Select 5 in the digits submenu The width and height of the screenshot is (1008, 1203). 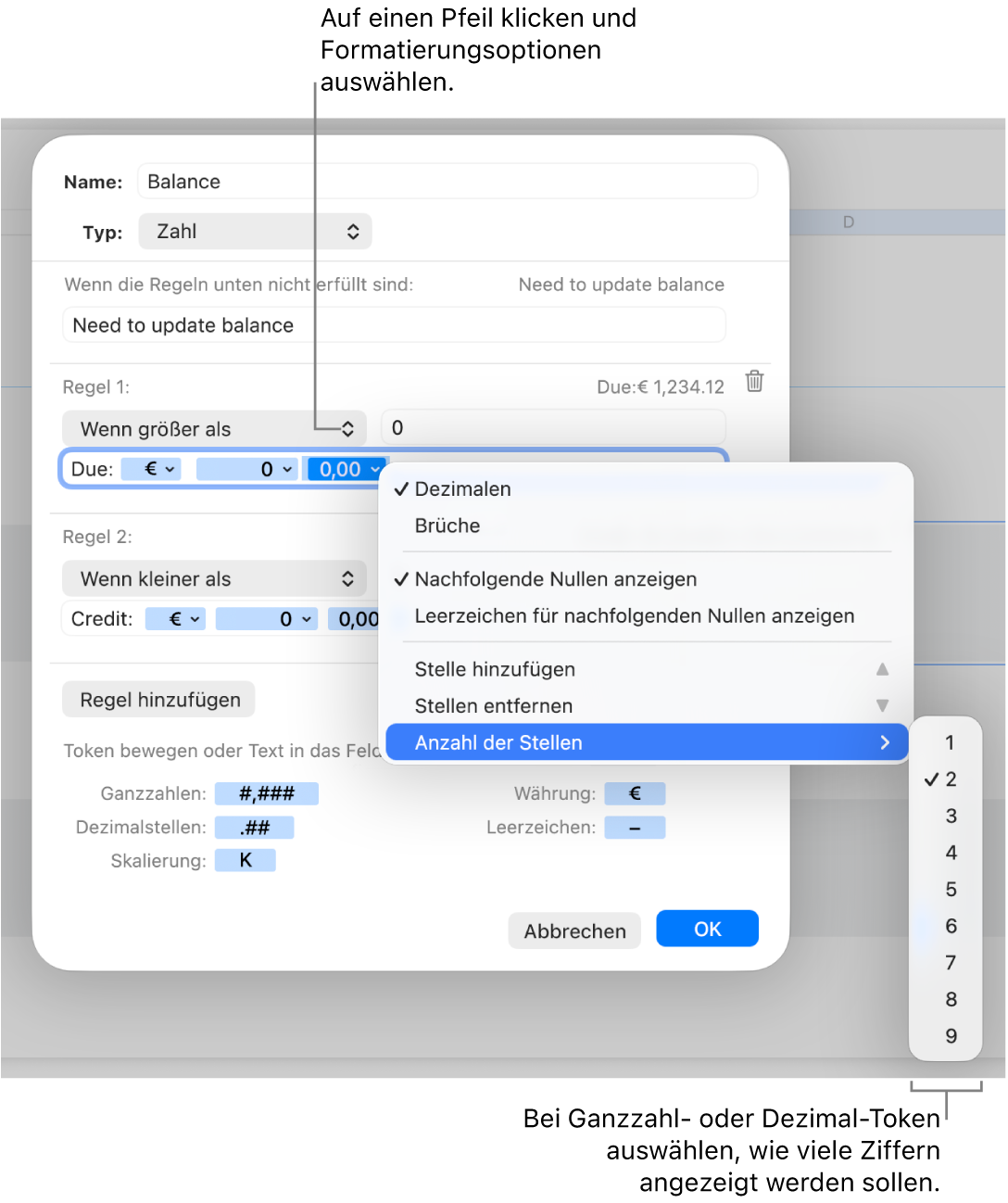946,890
